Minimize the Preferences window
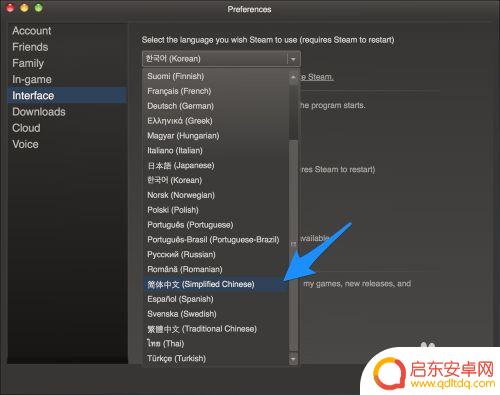 [24, 7]
